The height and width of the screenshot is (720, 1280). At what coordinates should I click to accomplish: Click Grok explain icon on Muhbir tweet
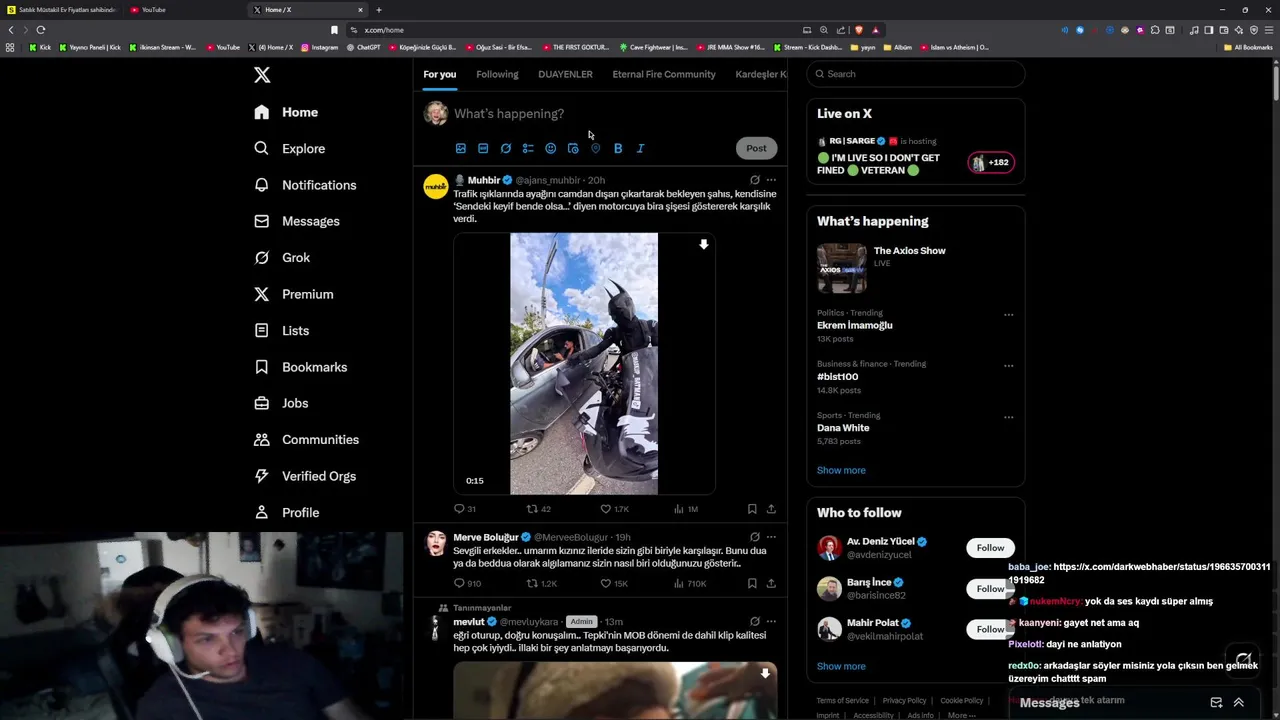pos(755,180)
